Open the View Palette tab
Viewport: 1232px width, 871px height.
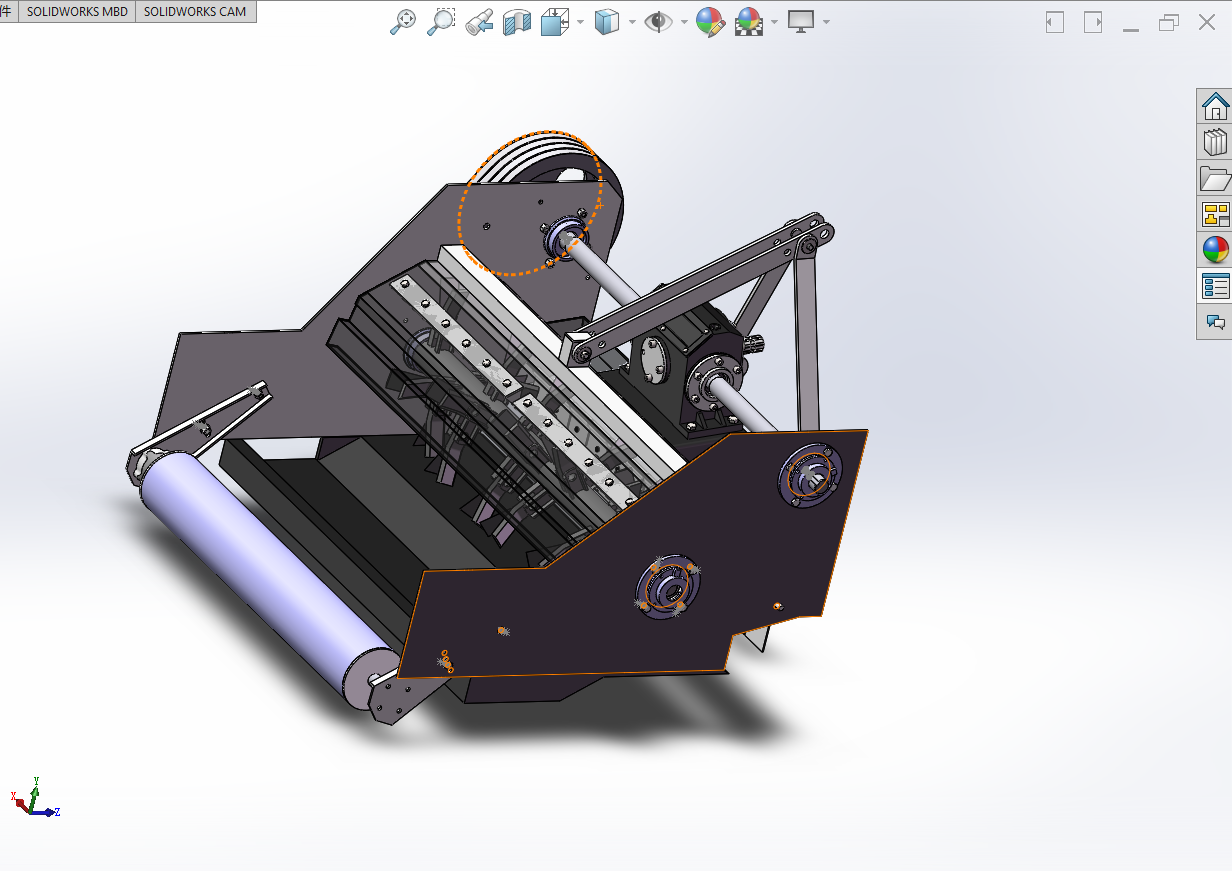[1215, 214]
